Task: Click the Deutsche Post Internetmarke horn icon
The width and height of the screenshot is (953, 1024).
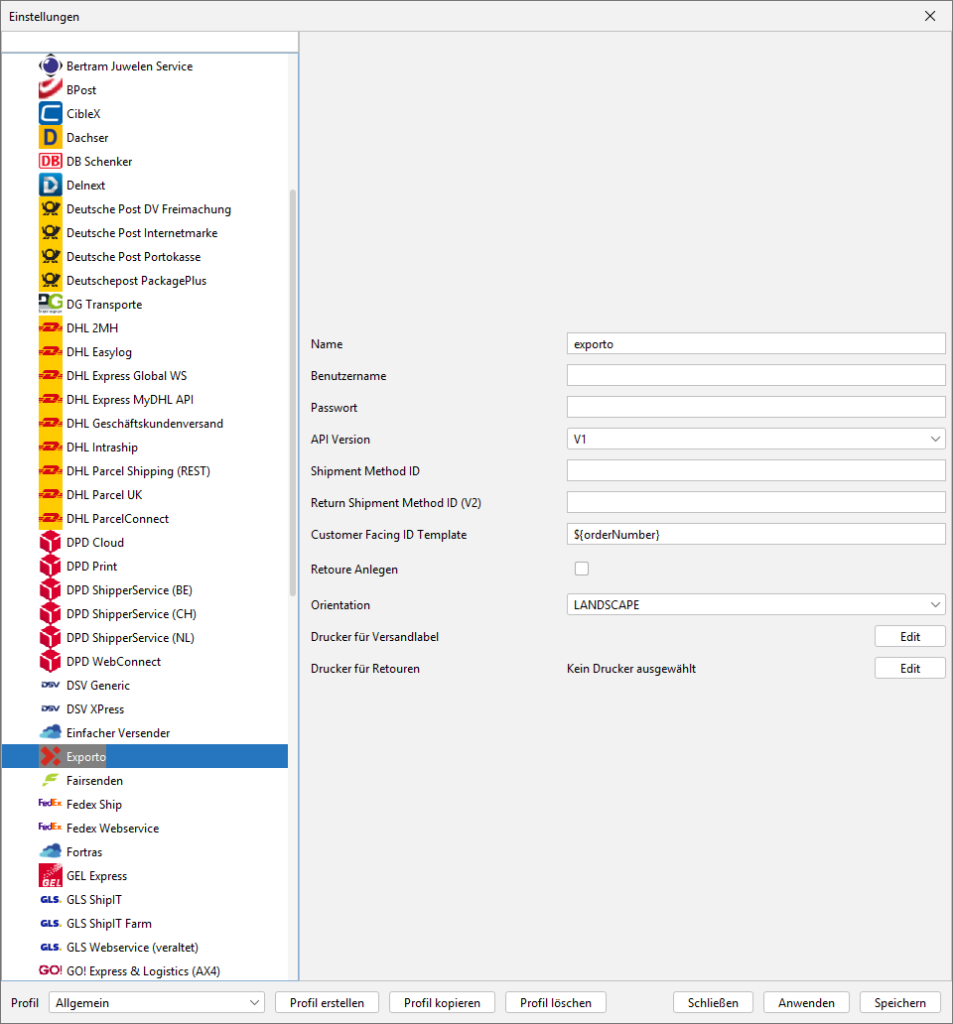Action: (50, 233)
